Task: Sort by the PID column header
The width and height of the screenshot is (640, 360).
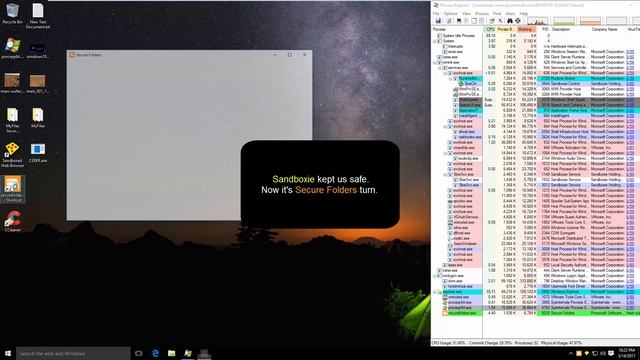Action: click(545, 29)
